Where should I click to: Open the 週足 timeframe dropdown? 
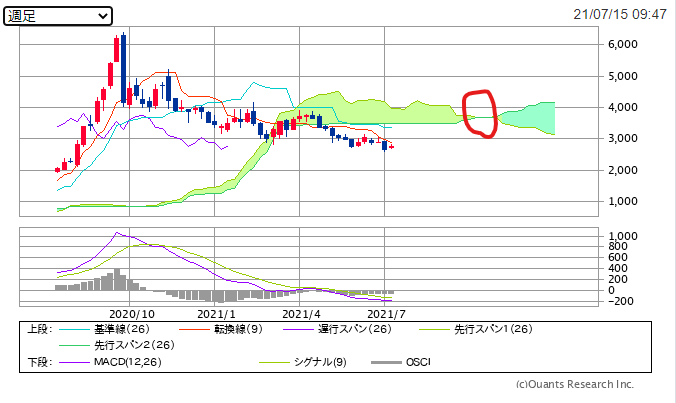pos(58,16)
